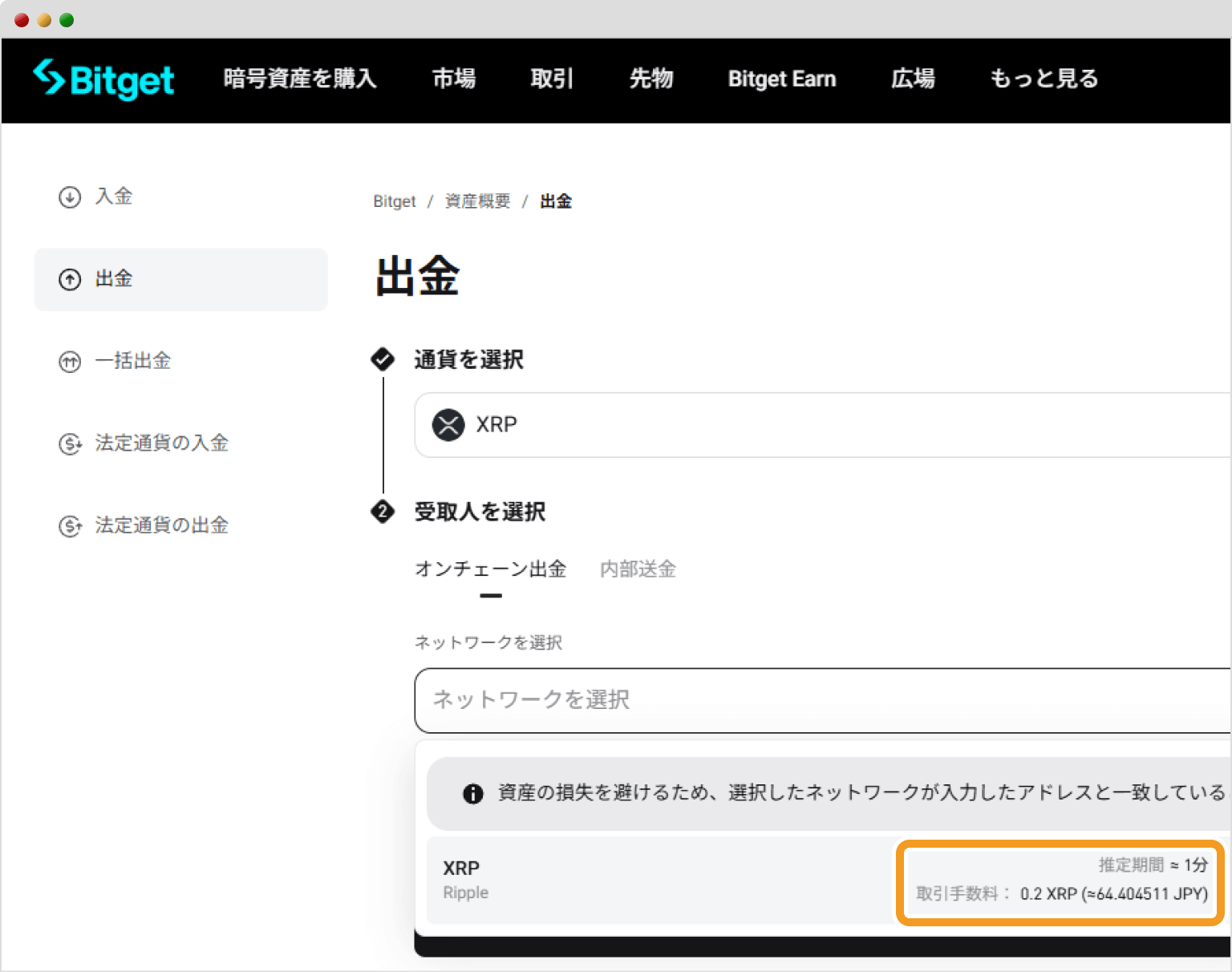Click the step 2 numbered badge
The width and height of the screenshot is (1232, 972).
pos(383,512)
